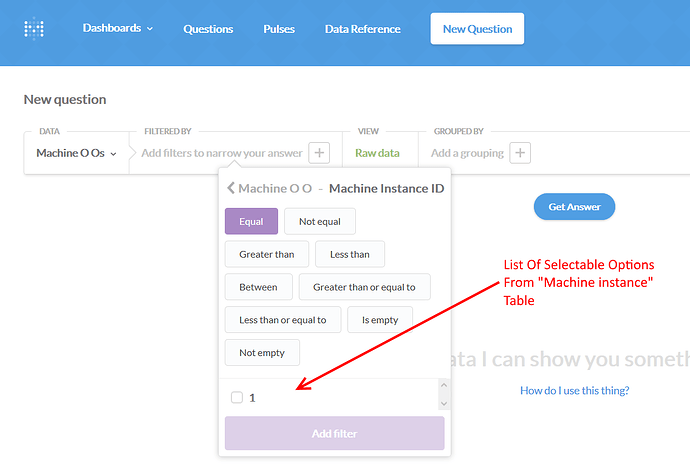Image resolution: width=690 pixels, height=476 pixels.
Task: Click the Add filter button
Action: point(334,433)
